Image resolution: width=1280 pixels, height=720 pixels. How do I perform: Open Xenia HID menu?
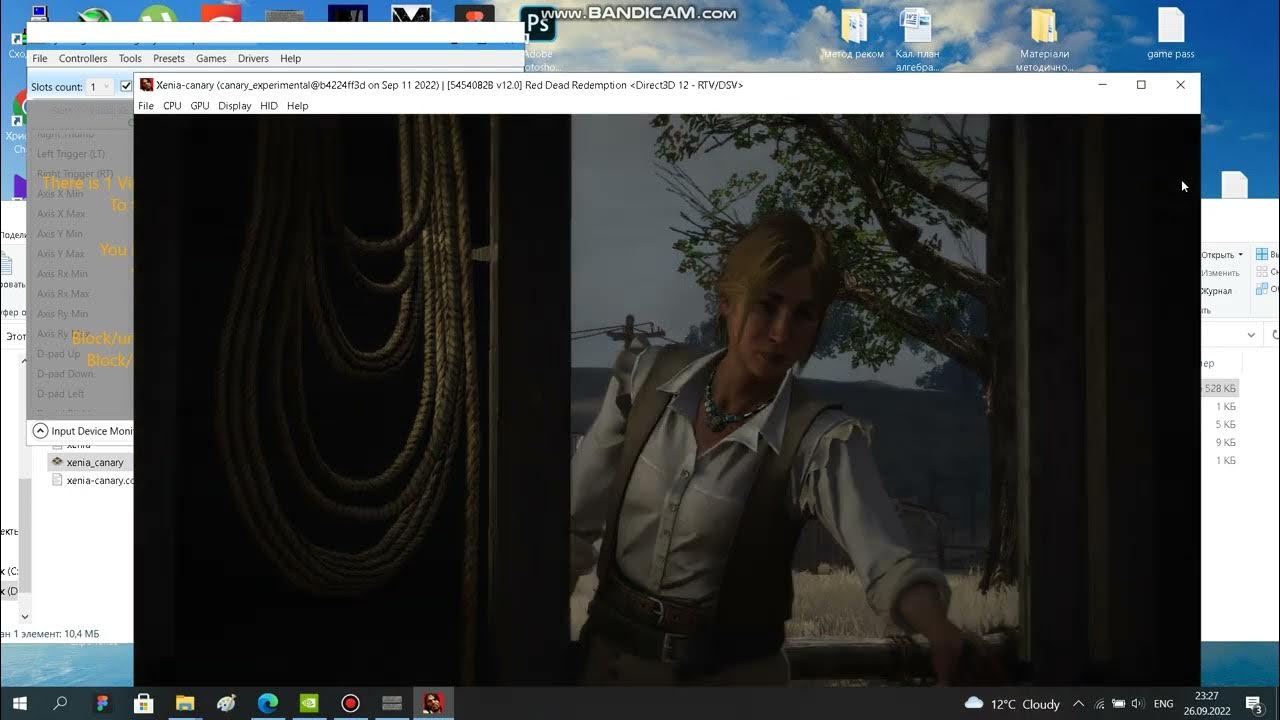click(269, 106)
